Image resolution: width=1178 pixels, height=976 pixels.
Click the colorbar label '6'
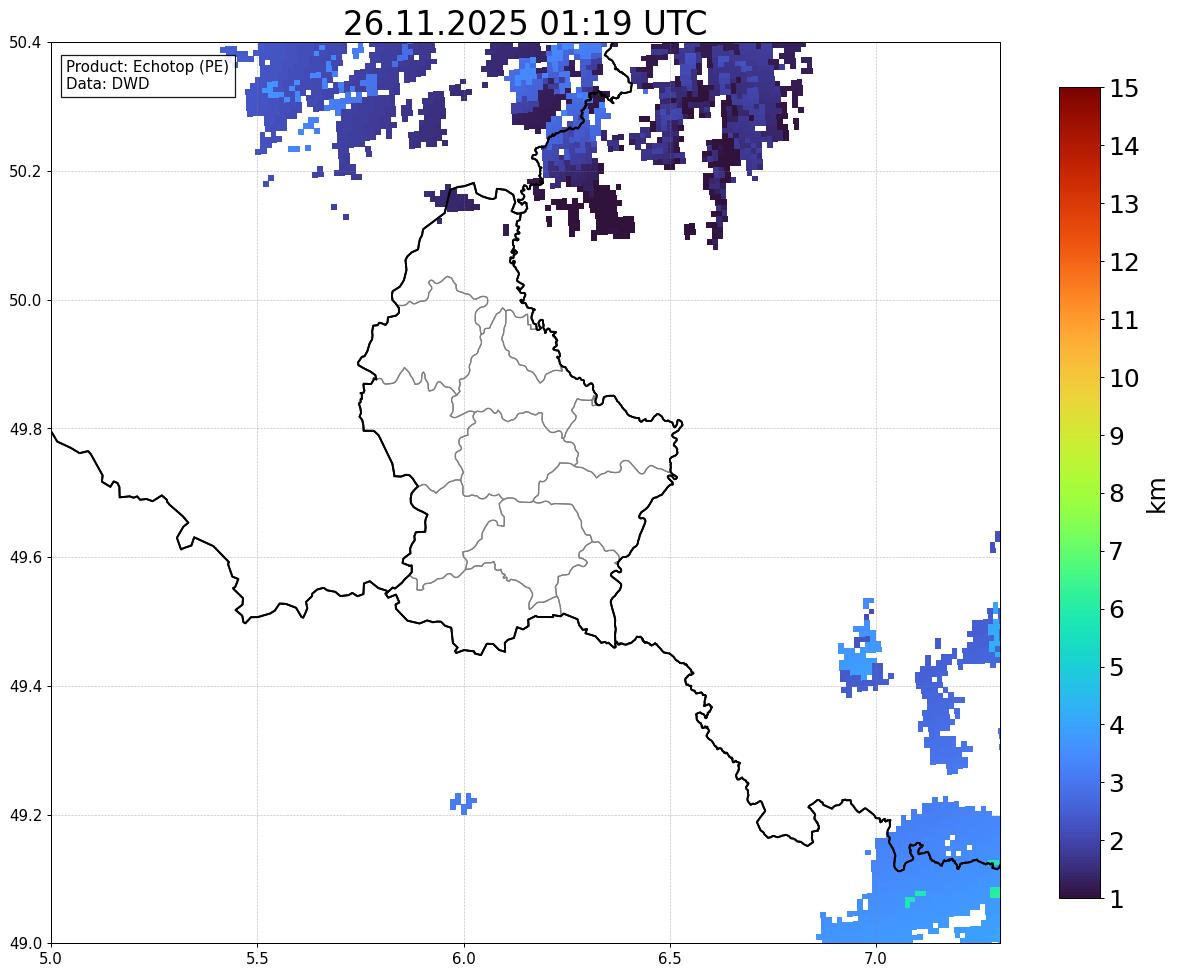click(x=1116, y=609)
